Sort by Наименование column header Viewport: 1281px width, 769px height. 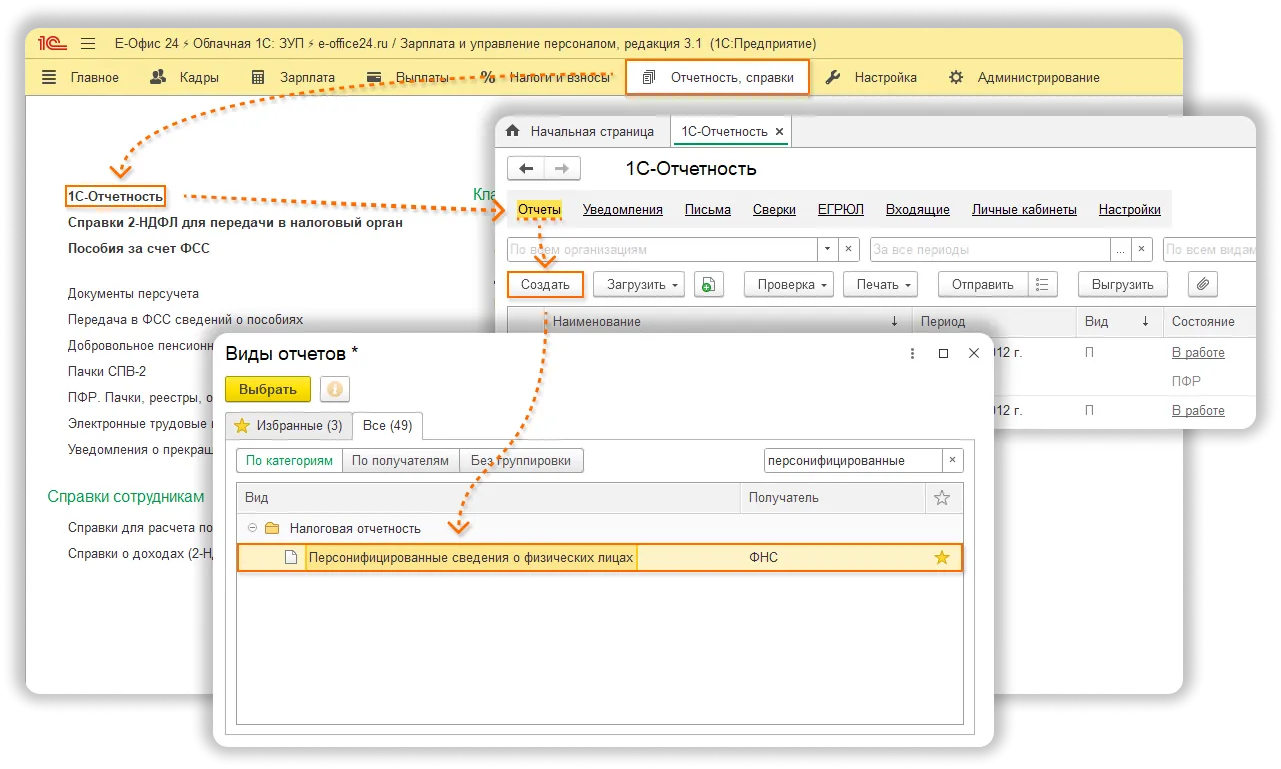[x=728, y=321]
